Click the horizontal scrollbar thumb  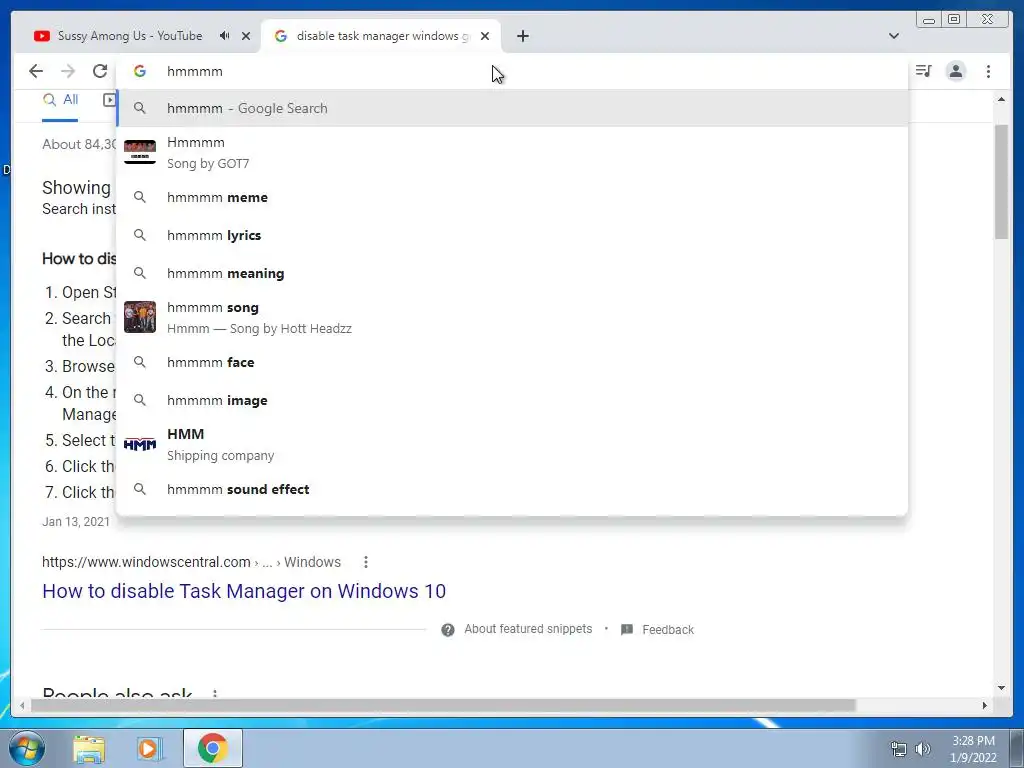click(443, 705)
